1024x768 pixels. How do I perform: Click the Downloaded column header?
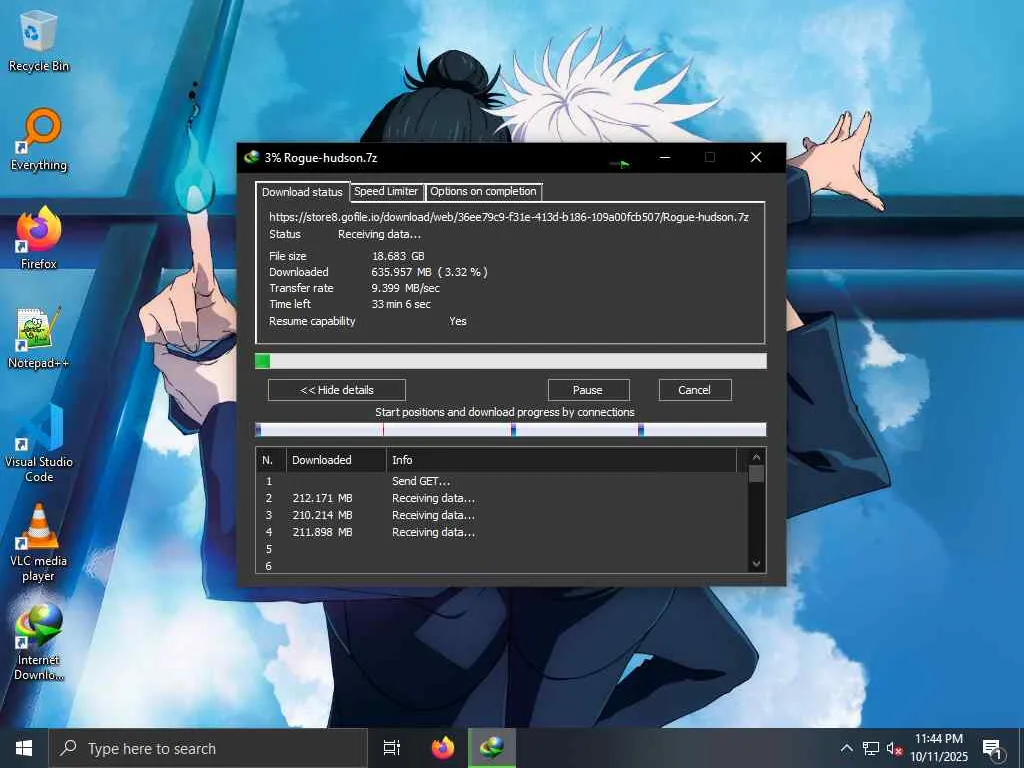pyautogui.click(x=336, y=460)
